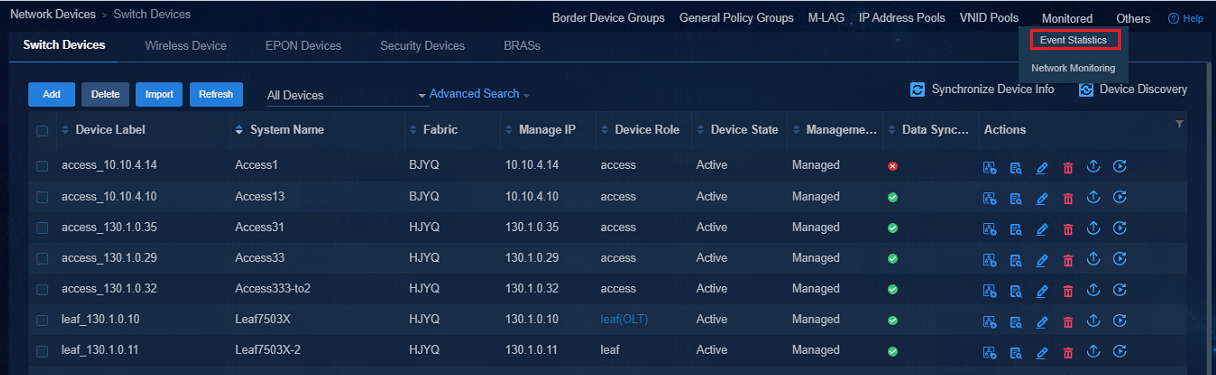1216x375 pixels.
Task: Click circular refresh icon in access_130.1.0.29 row
Action: [1120, 259]
